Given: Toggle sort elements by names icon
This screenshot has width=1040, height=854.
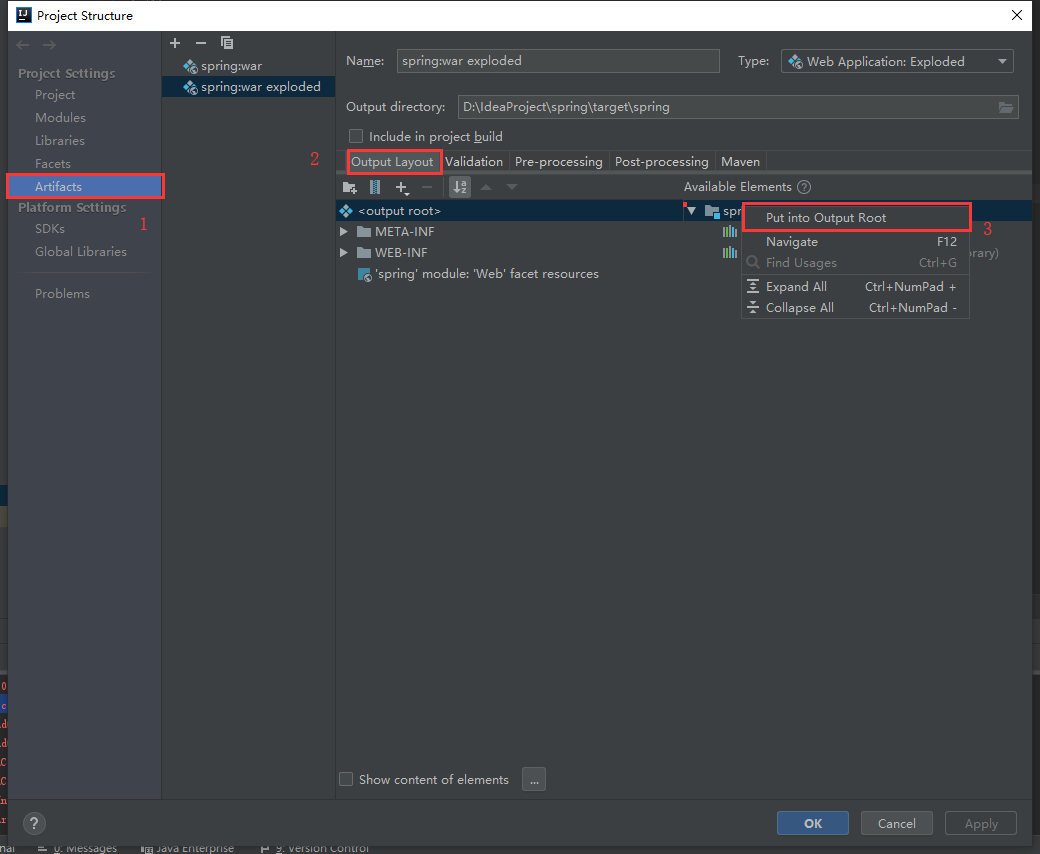Looking at the screenshot, I should click(460, 188).
